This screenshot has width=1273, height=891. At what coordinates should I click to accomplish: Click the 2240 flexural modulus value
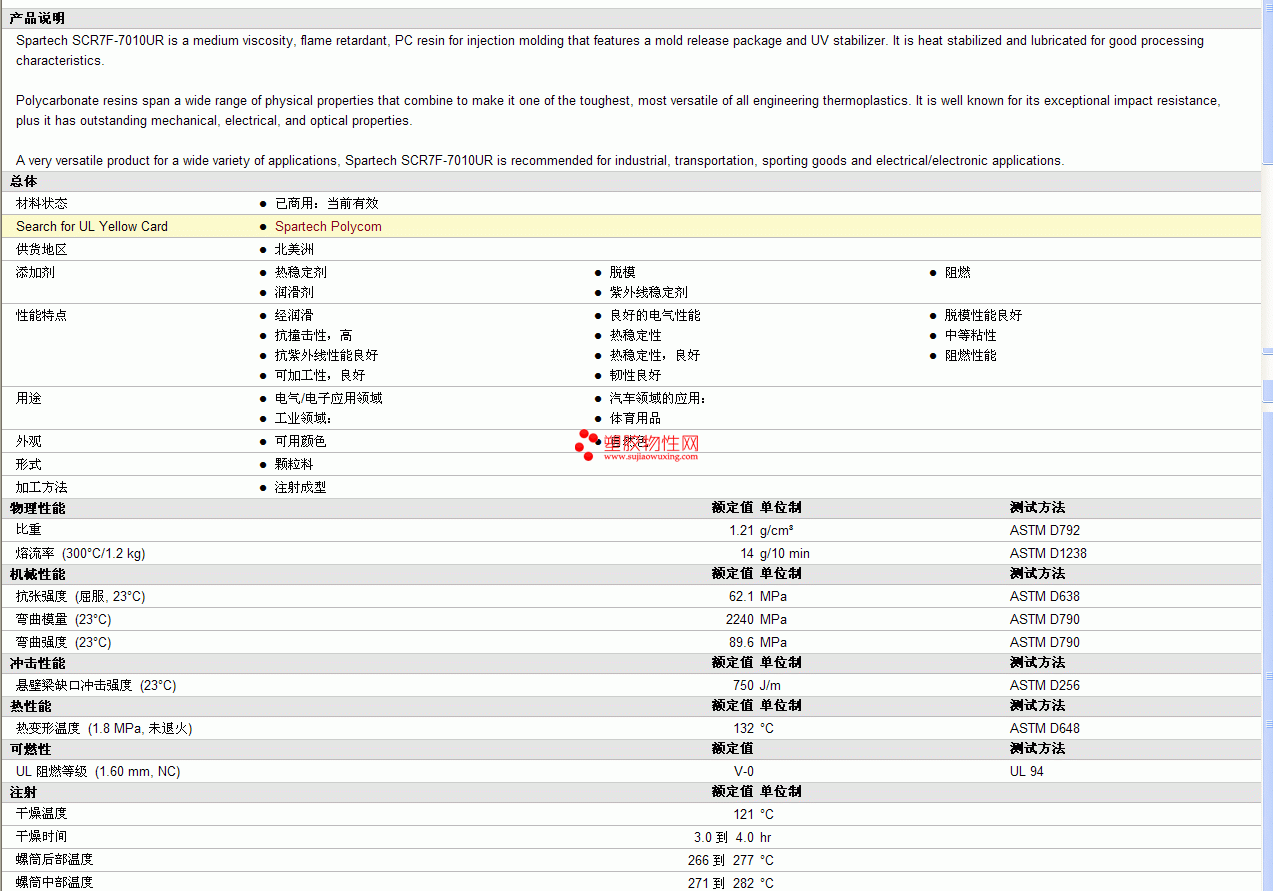[x=741, y=619]
